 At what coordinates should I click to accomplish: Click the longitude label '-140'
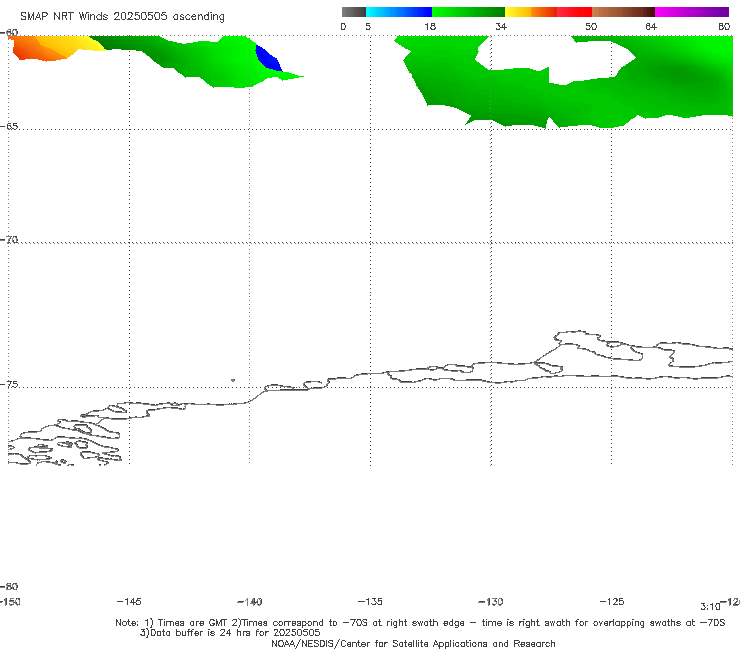click(x=250, y=601)
